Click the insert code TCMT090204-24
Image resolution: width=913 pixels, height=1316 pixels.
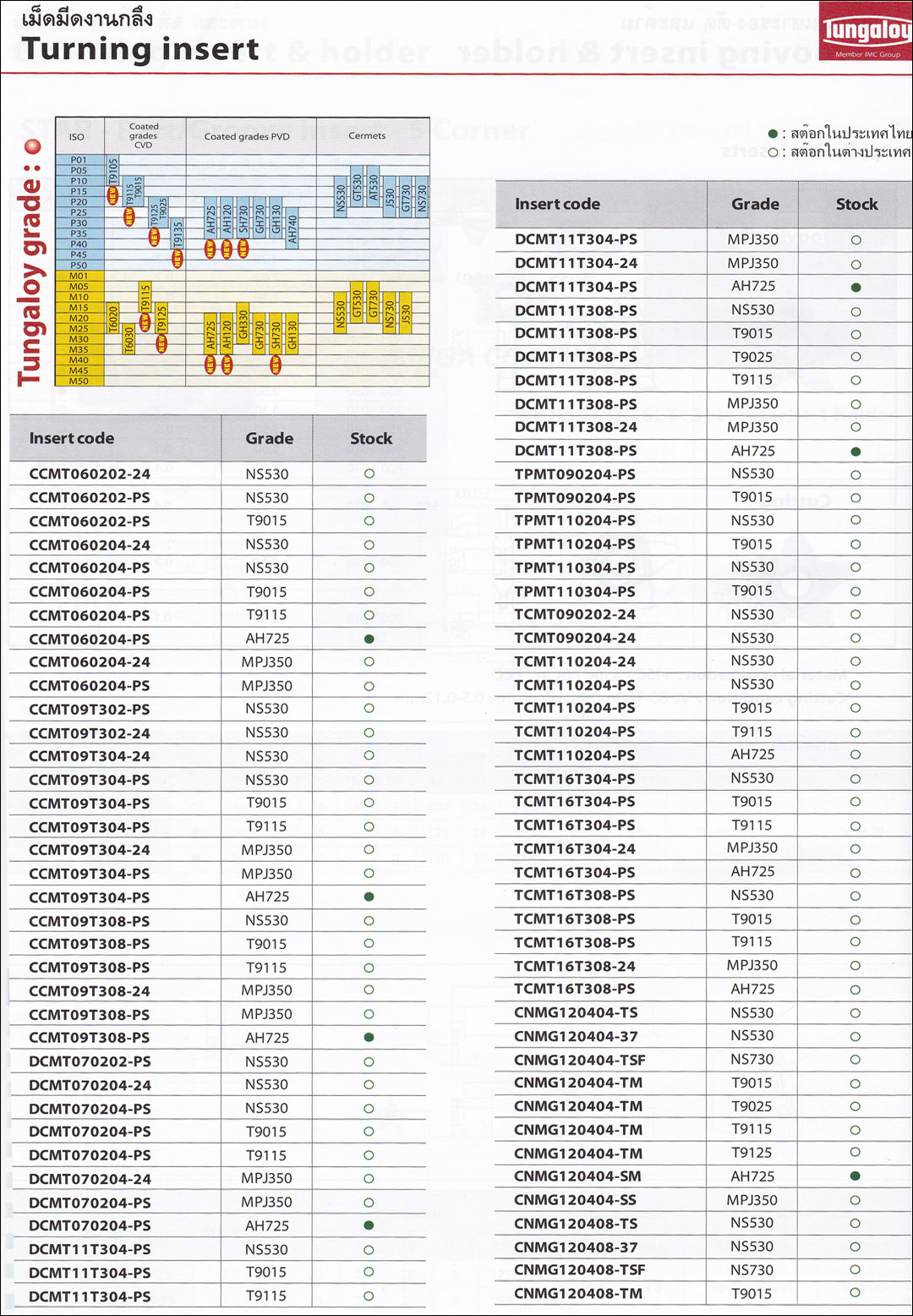(575, 639)
